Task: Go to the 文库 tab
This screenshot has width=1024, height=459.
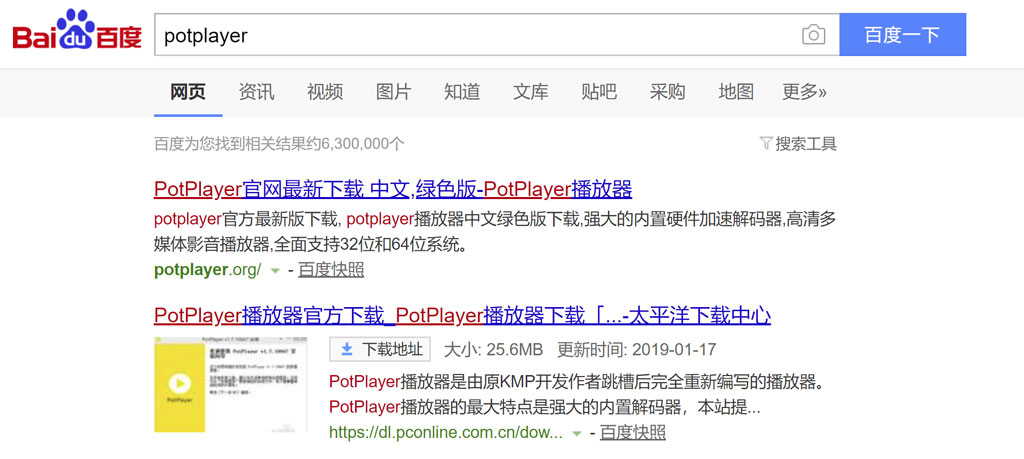Action: 531,92
